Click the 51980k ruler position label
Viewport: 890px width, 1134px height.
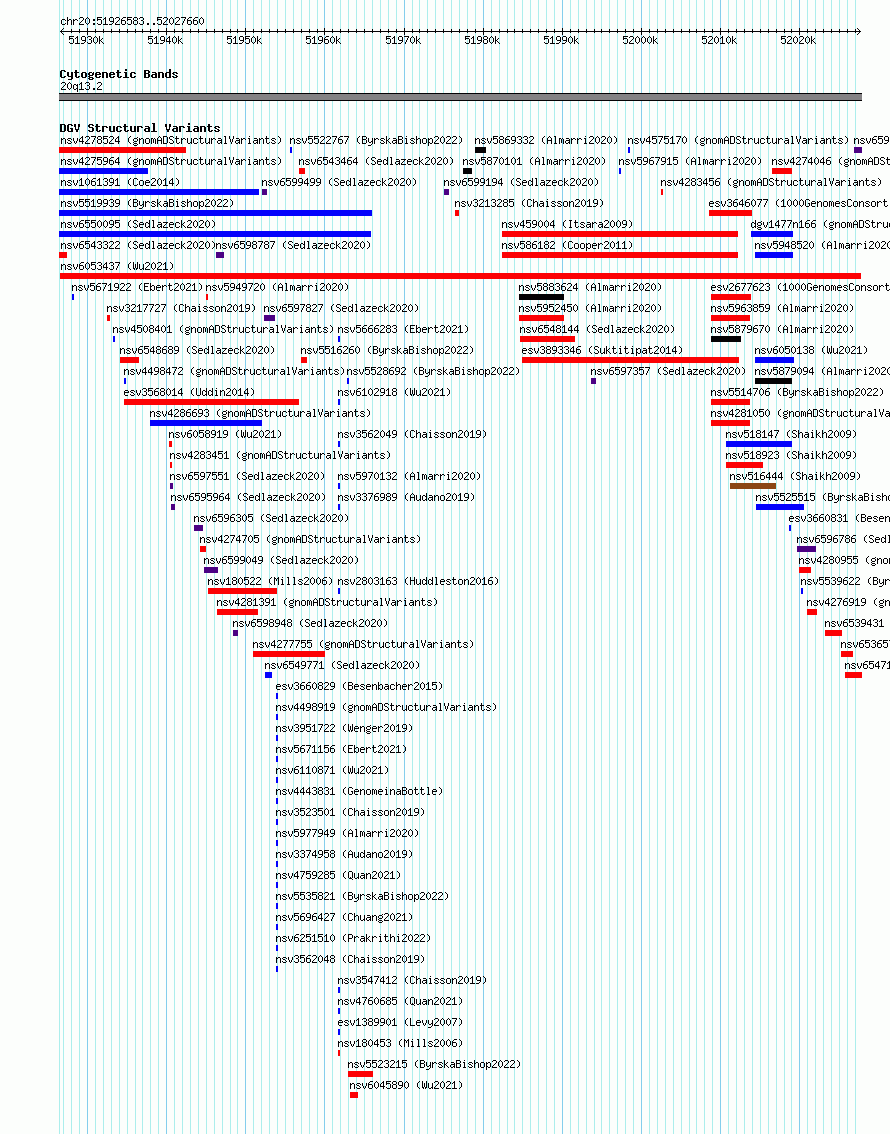(482, 40)
